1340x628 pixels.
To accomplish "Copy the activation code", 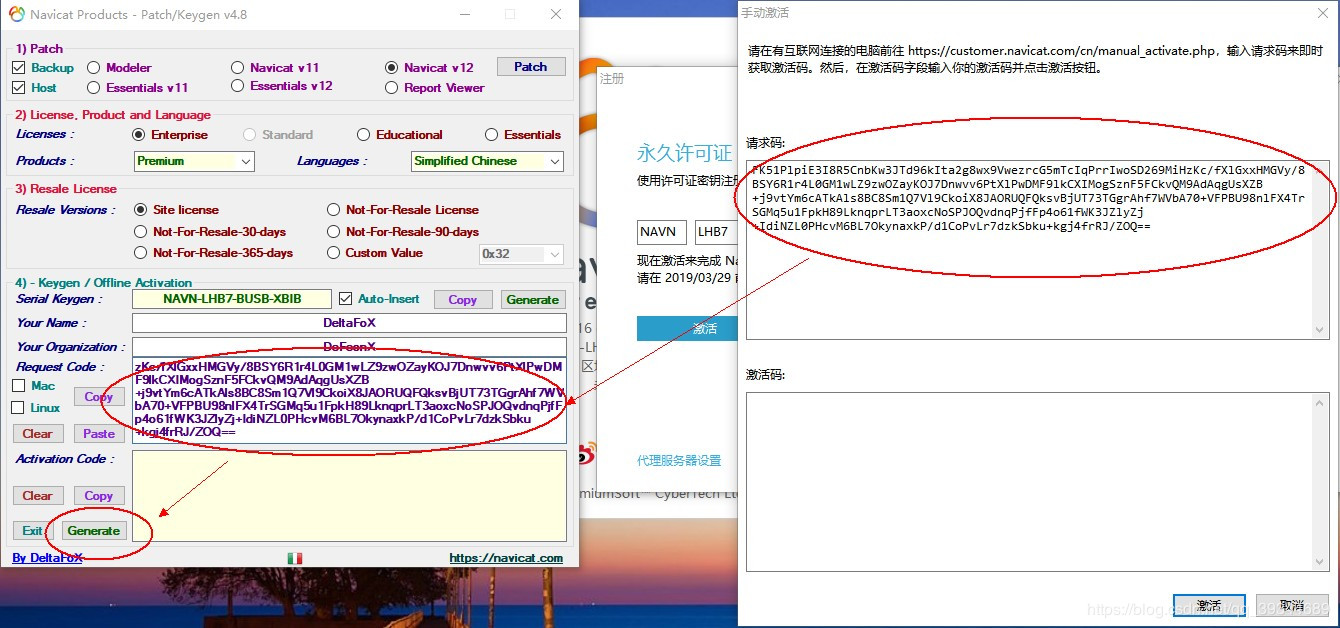I will pyautogui.click(x=99, y=496).
